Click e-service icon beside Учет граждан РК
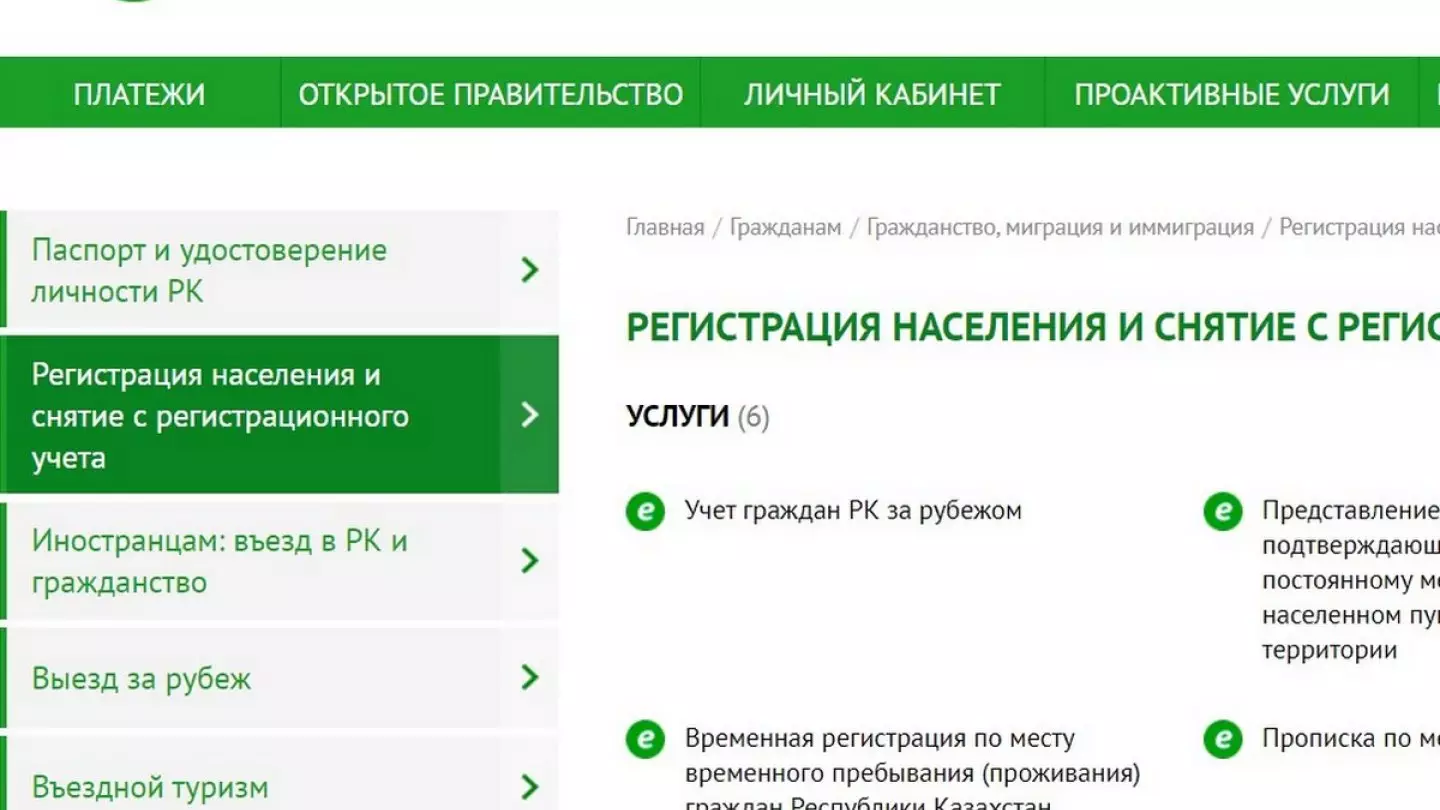The image size is (1440, 810). pyautogui.click(x=645, y=511)
